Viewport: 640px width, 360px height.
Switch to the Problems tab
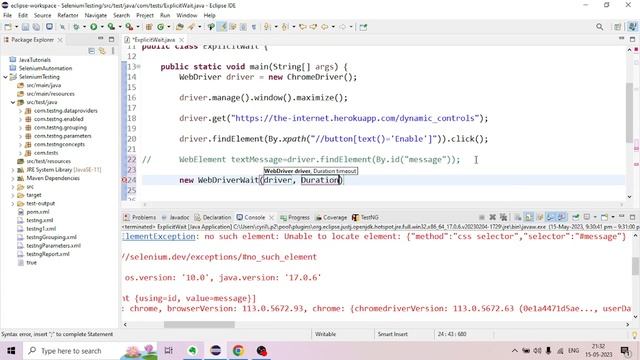(x=140, y=218)
